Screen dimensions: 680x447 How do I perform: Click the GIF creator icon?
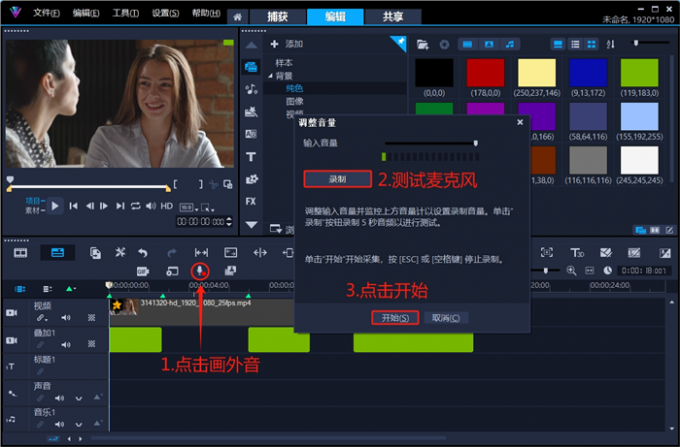(143, 271)
